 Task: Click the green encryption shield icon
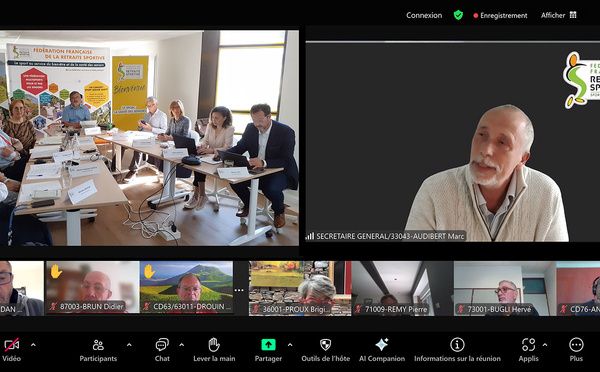pyautogui.click(x=458, y=15)
